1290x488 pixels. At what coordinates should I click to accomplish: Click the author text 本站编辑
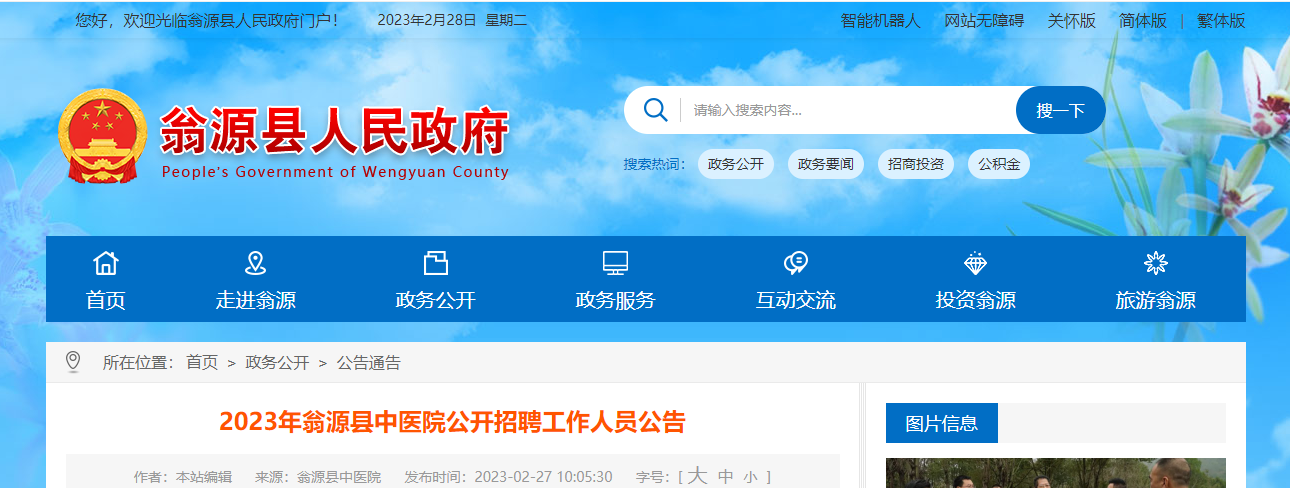(204, 477)
